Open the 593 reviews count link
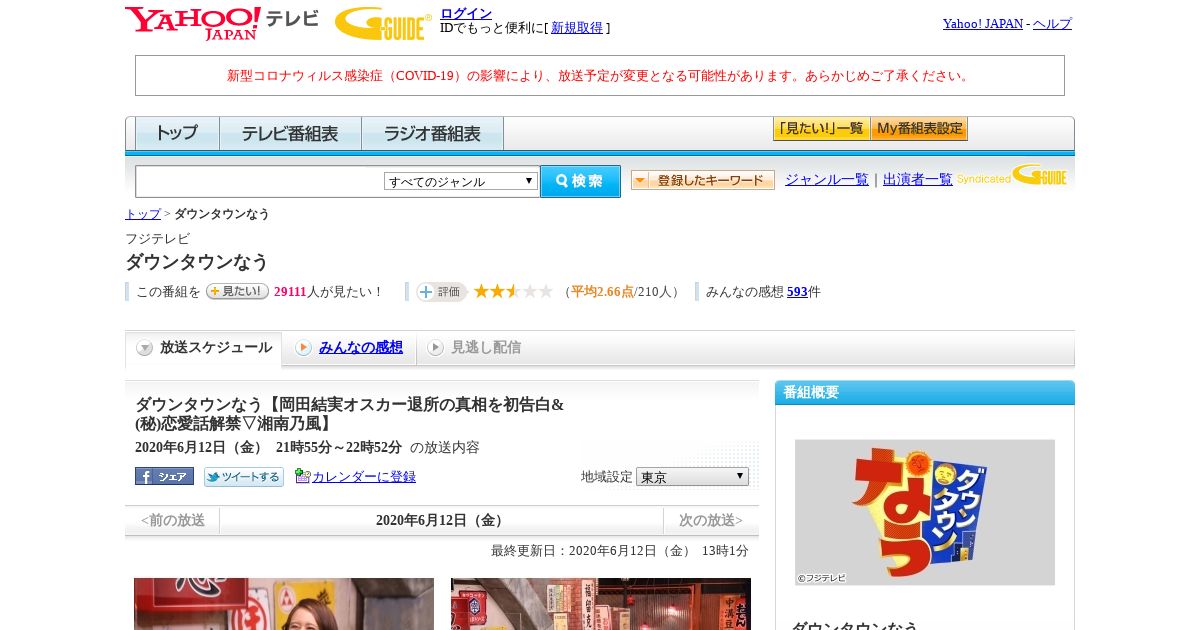The height and width of the screenshot is (630, 1200). (x=797, y=292)
